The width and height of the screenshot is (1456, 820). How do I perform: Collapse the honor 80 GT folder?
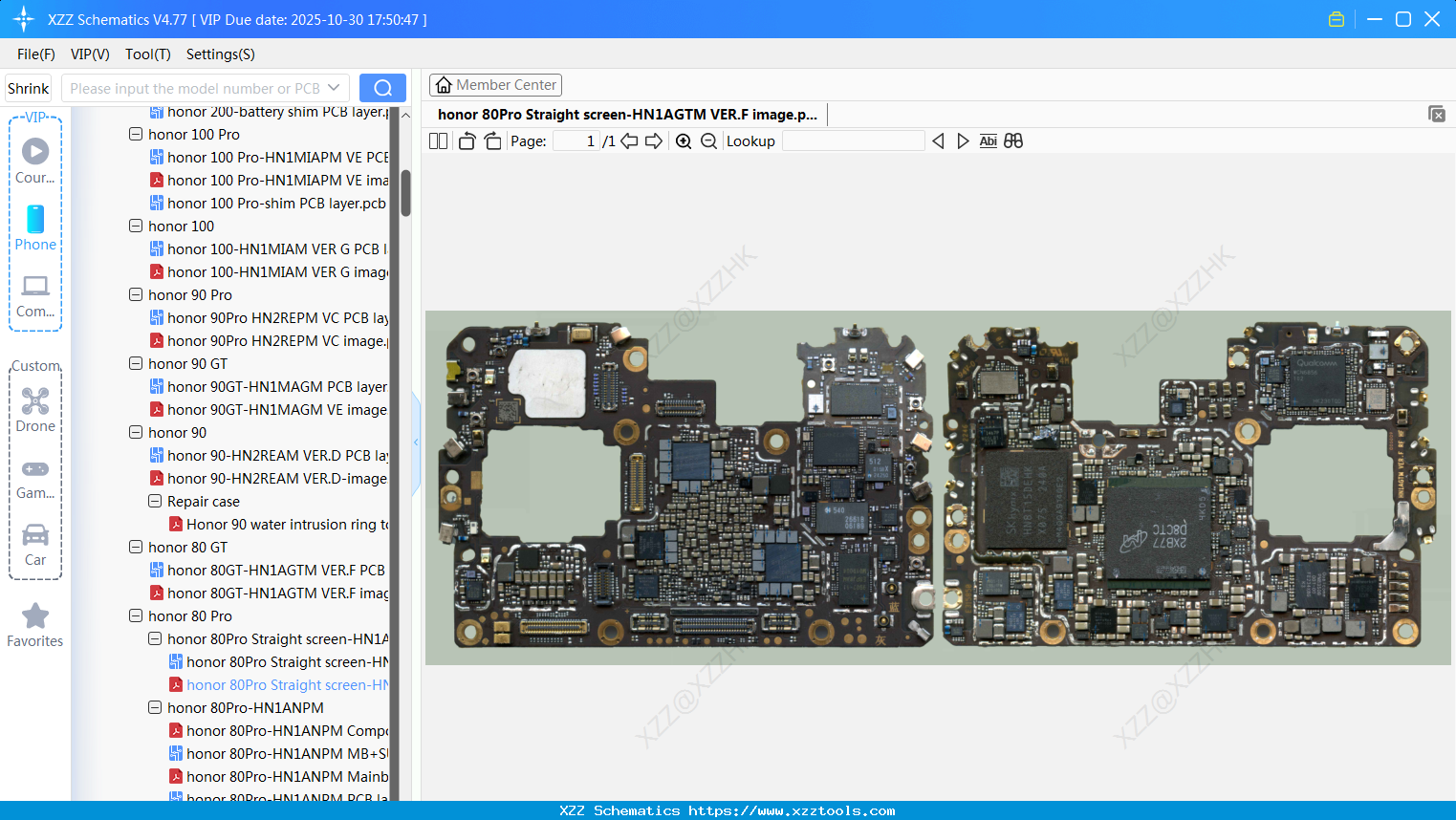(136, 548)
